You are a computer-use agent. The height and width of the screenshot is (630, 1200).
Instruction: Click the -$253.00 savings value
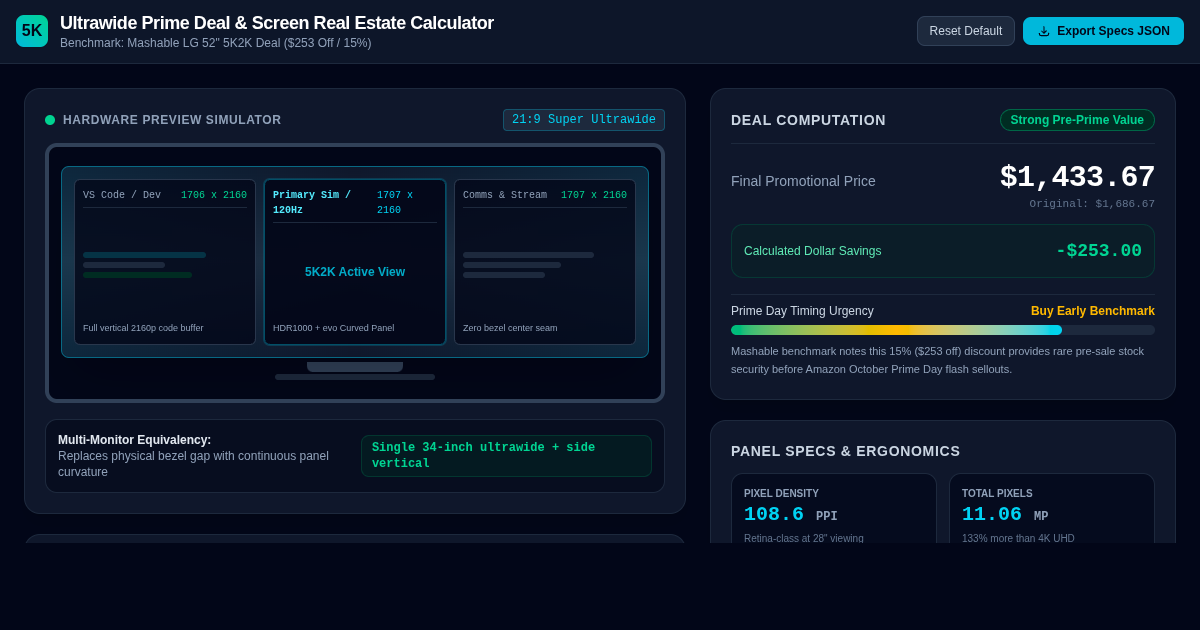tap(1099, 251)
